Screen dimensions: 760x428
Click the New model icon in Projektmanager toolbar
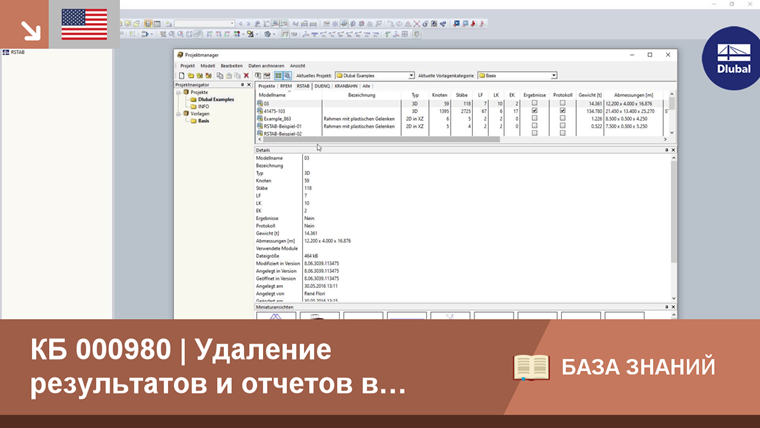click(x=182, y=76)
